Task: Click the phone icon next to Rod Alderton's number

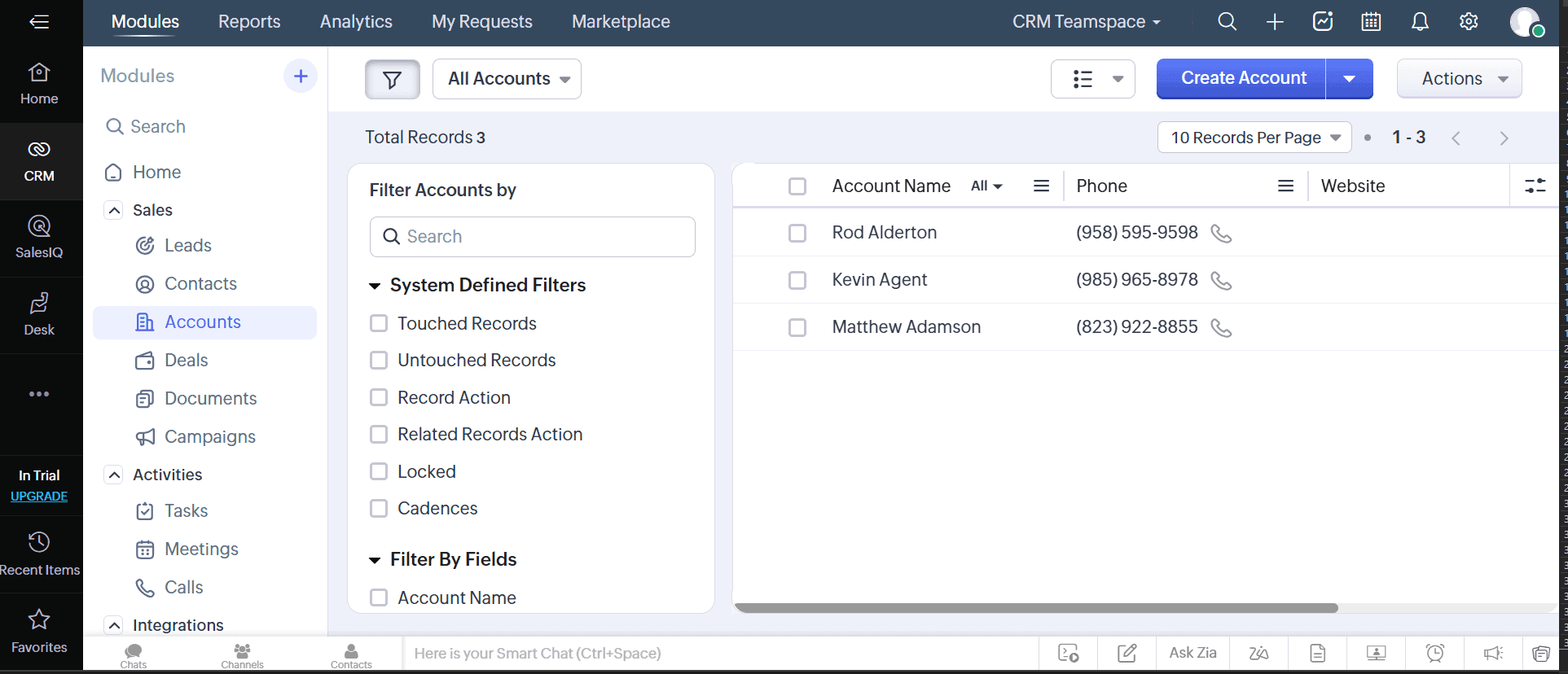Action: click(x=1221, y=234)
